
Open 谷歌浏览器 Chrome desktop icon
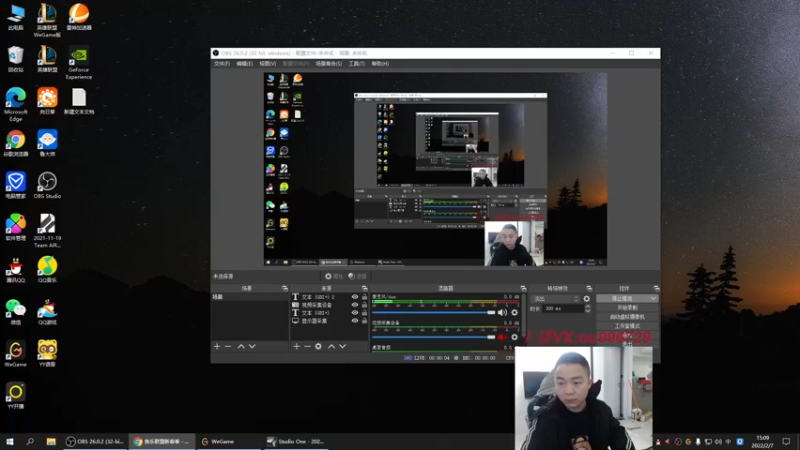click(x=16, y=143)
